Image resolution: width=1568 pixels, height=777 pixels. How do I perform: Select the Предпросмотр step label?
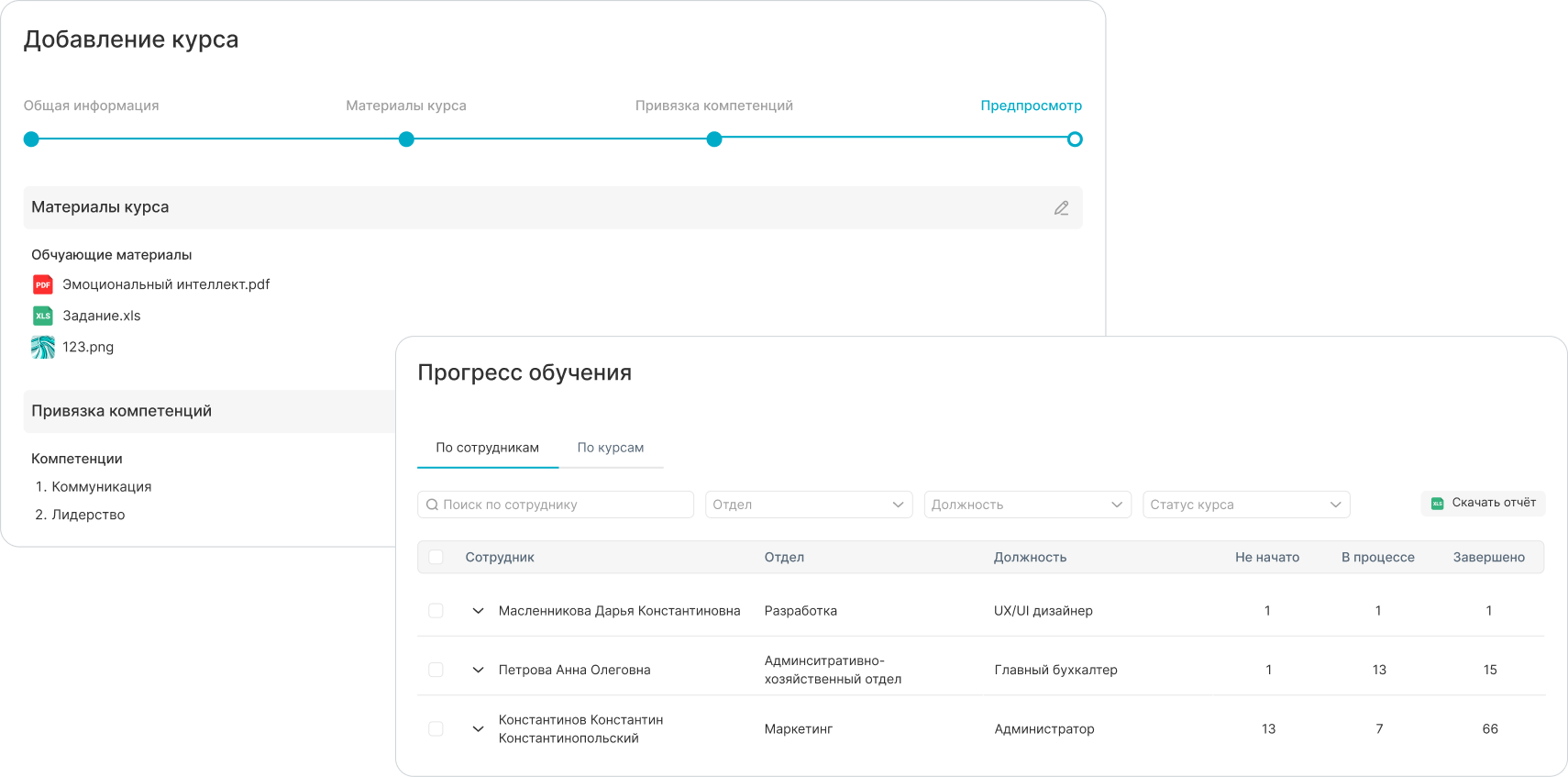pos(1032,105)
